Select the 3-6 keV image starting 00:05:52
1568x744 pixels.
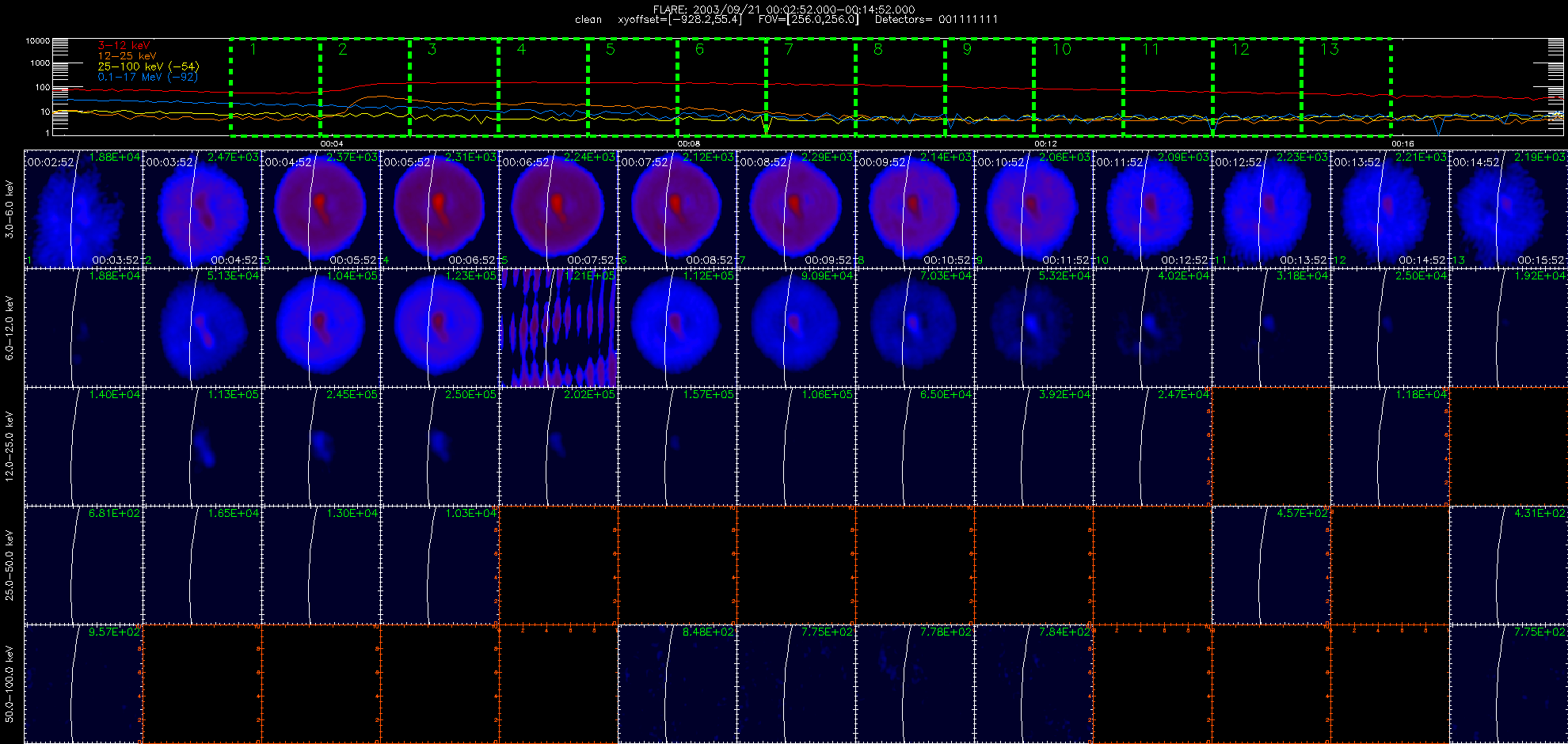(440, 208)
